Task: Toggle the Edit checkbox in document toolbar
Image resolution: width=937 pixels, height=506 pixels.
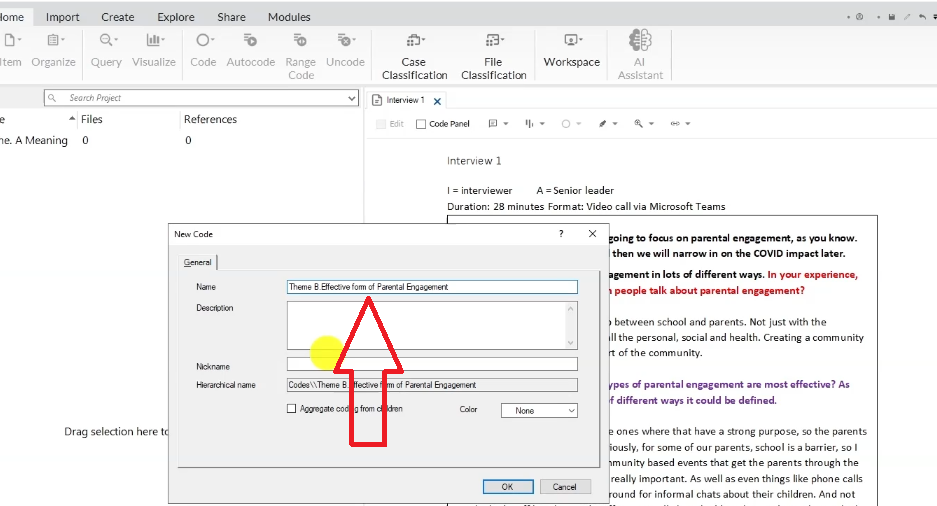Action: (x=381, y=124)
